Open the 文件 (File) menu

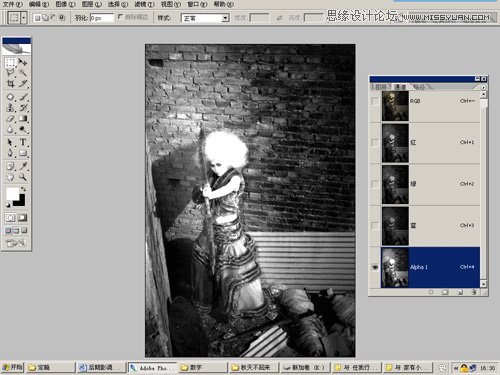tap(13, 4)
